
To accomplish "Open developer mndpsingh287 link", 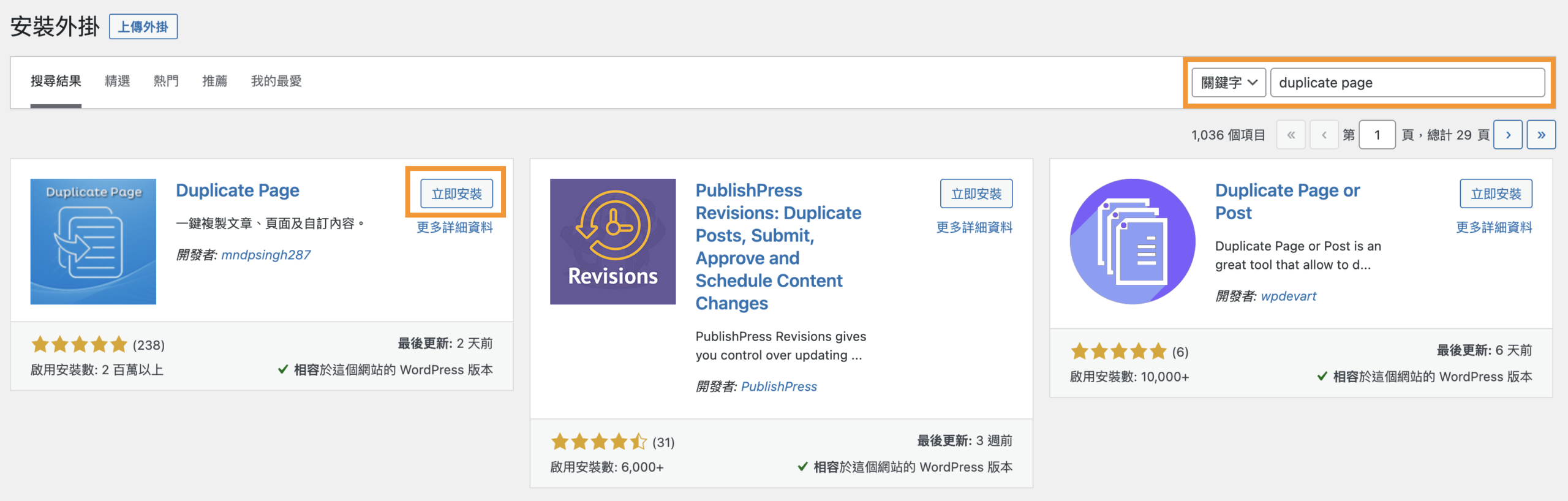I will (x=266, y=255).
